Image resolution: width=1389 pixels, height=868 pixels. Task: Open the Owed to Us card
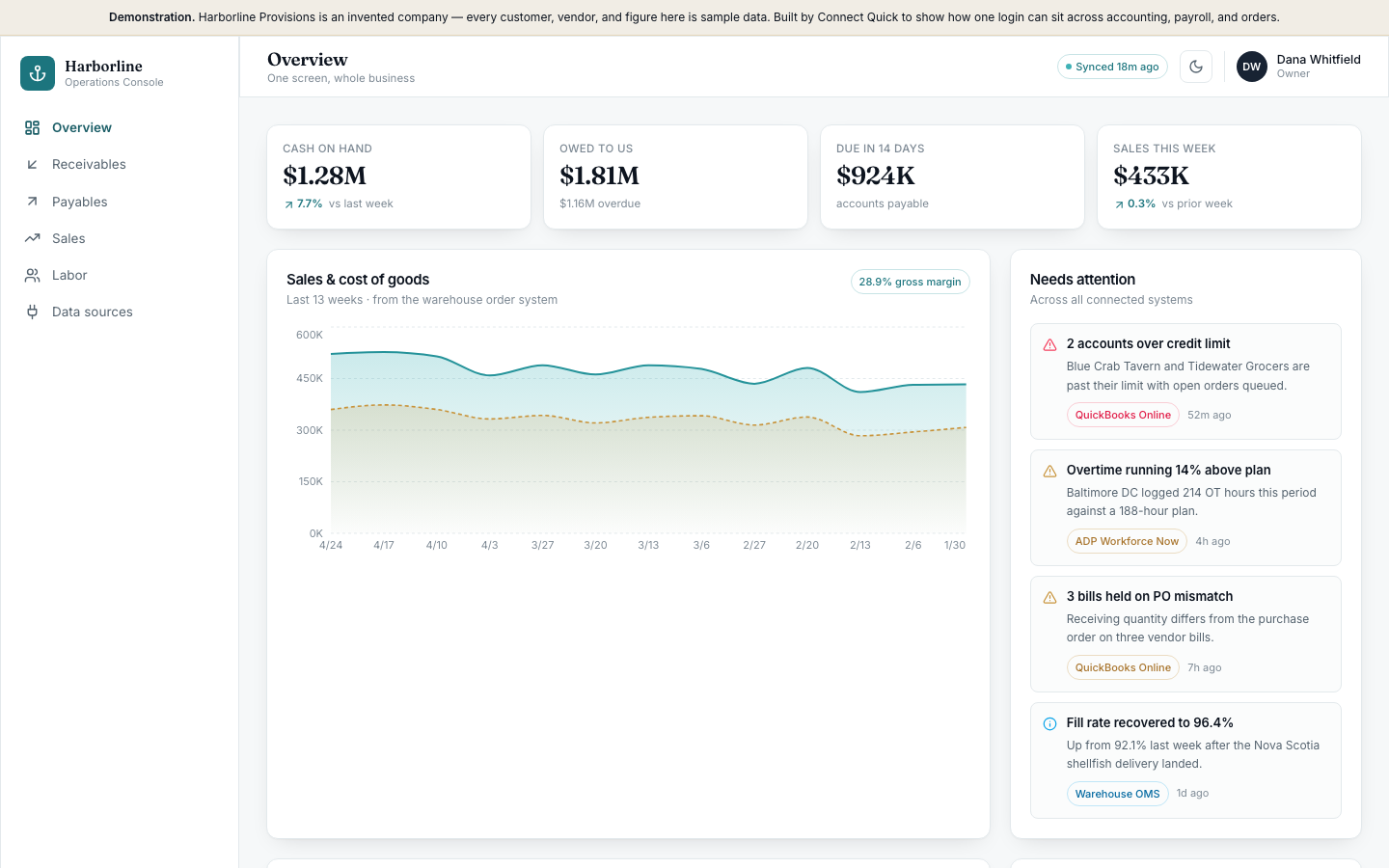pyautogui.click(x=675, y=177)
